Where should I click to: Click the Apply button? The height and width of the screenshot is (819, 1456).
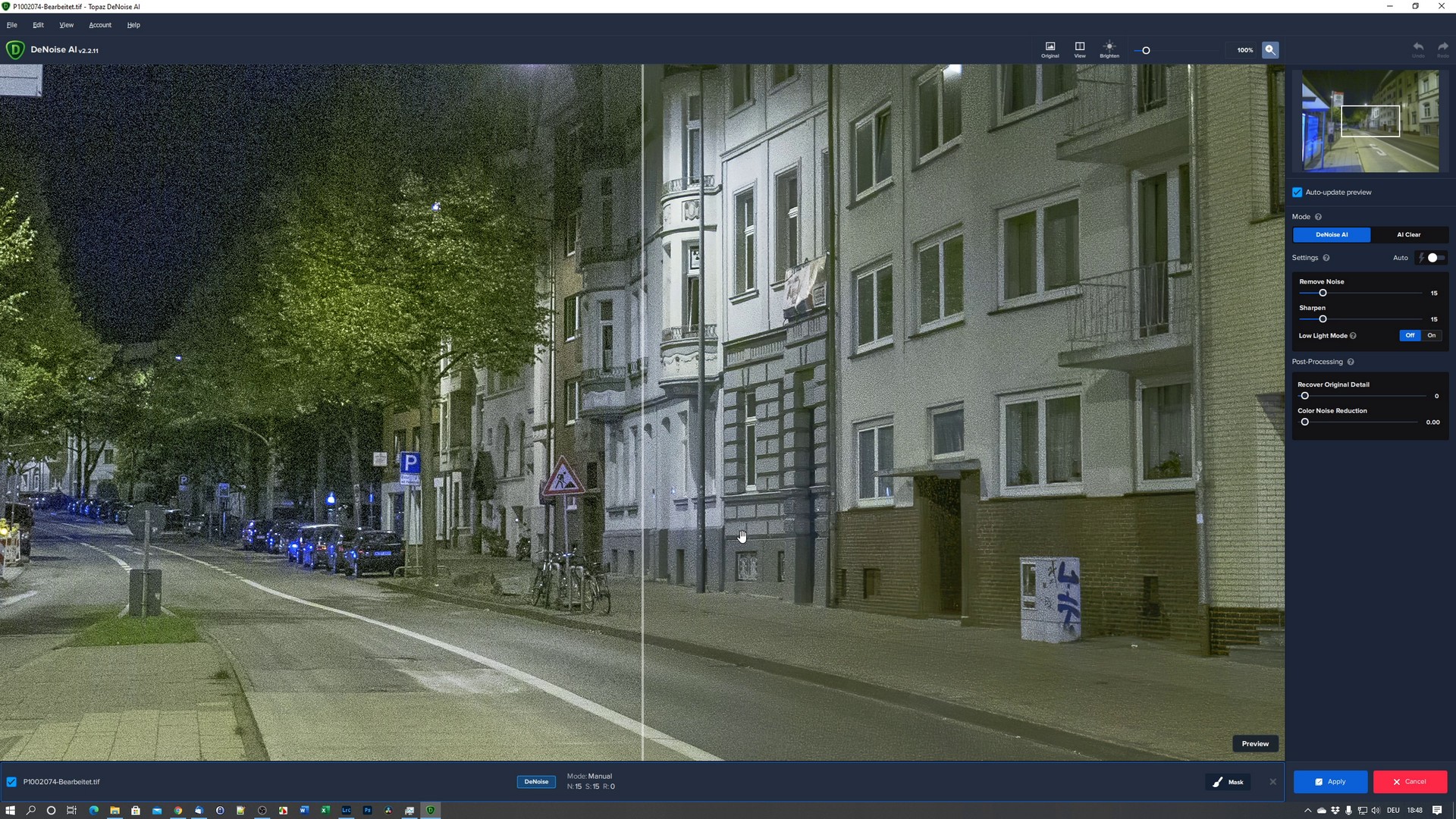(x=1330, y=782)
